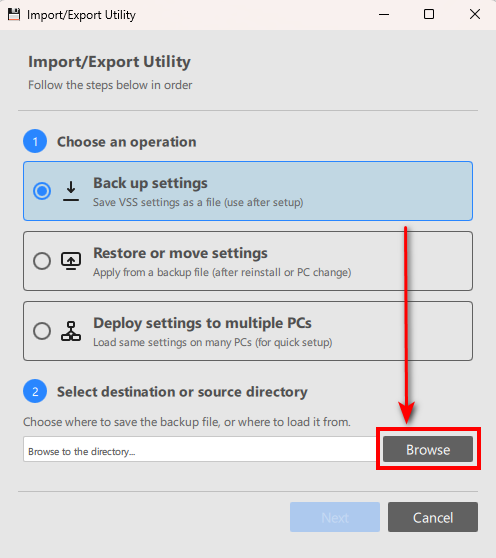
Task: Minimize the Import/Export Utility window
Action: click(384, 15)
